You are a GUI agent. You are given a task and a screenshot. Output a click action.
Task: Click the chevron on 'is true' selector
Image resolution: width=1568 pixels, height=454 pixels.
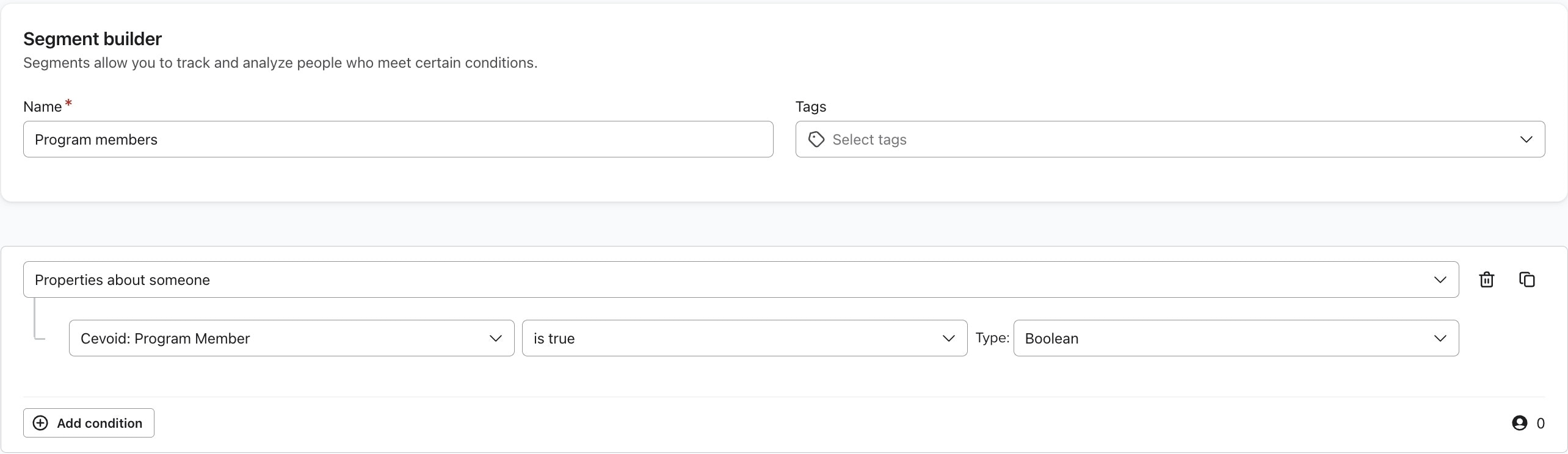[948, 338]
